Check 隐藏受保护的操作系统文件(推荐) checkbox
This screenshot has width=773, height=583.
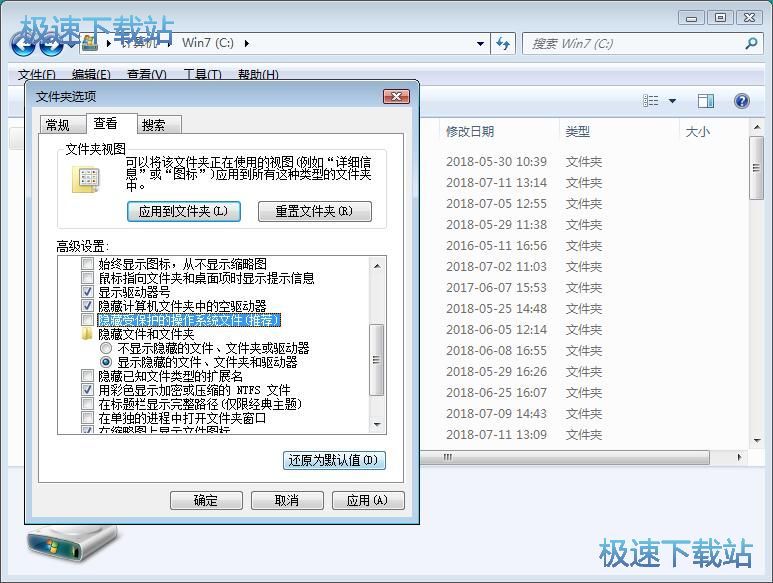click(87, 320)
